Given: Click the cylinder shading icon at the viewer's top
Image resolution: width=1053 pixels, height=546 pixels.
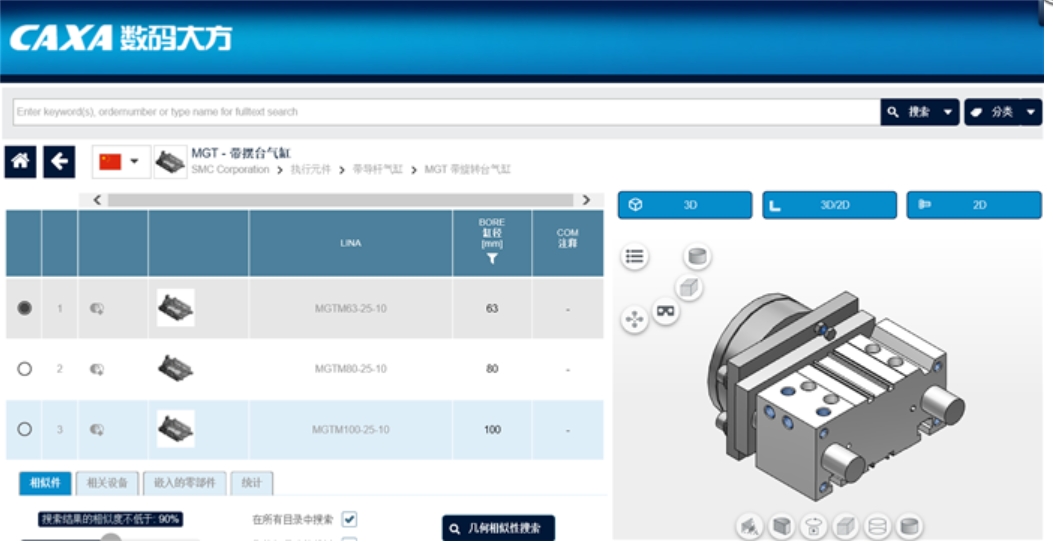Looking at the screenshot, I should click(x=698, y=256).
